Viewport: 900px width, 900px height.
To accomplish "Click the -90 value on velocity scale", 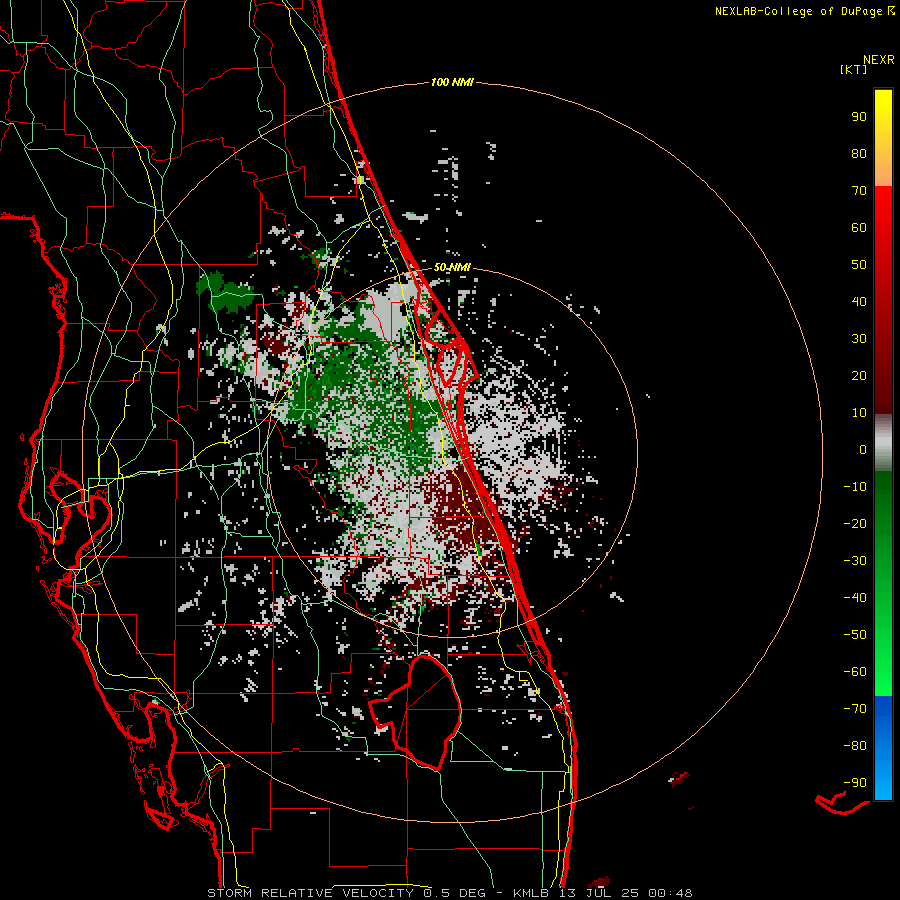I will click(x=855, y=783).
